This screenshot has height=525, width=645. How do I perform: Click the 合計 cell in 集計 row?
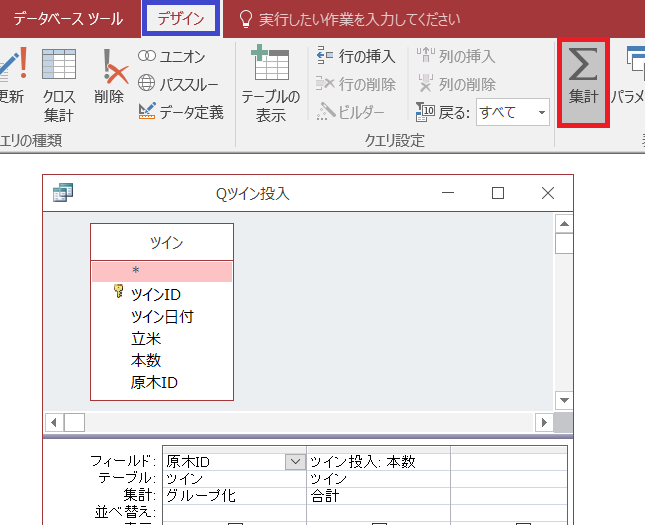tap(377, 495)
